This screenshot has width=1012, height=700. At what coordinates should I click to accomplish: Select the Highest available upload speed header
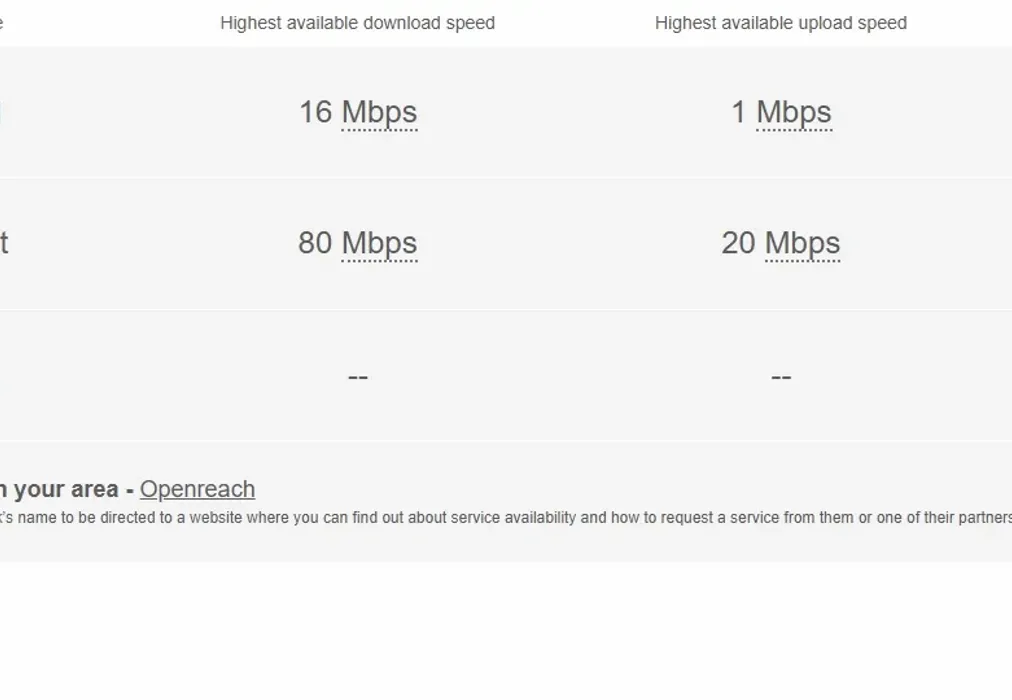pos(781,22)
